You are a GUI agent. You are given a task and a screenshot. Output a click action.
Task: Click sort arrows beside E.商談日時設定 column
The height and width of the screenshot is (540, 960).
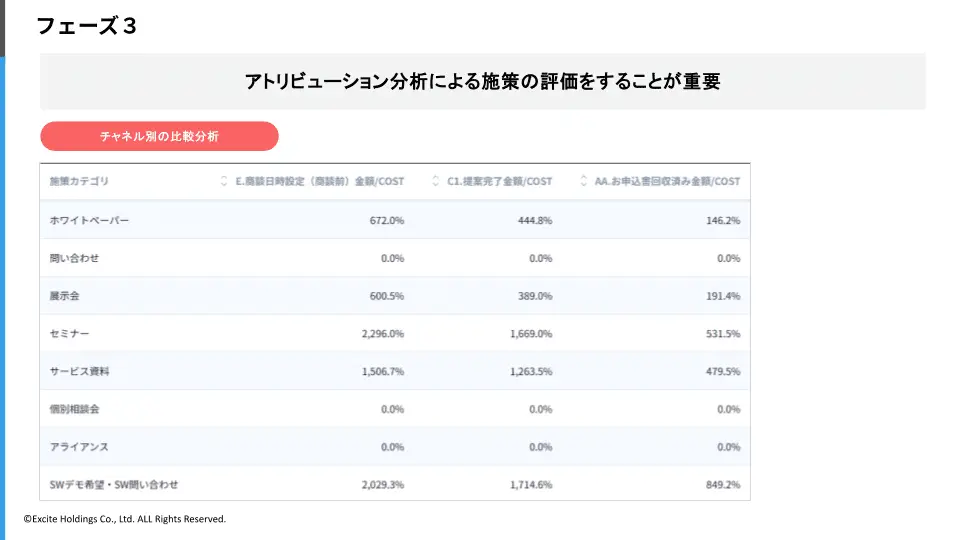(223, 181)
